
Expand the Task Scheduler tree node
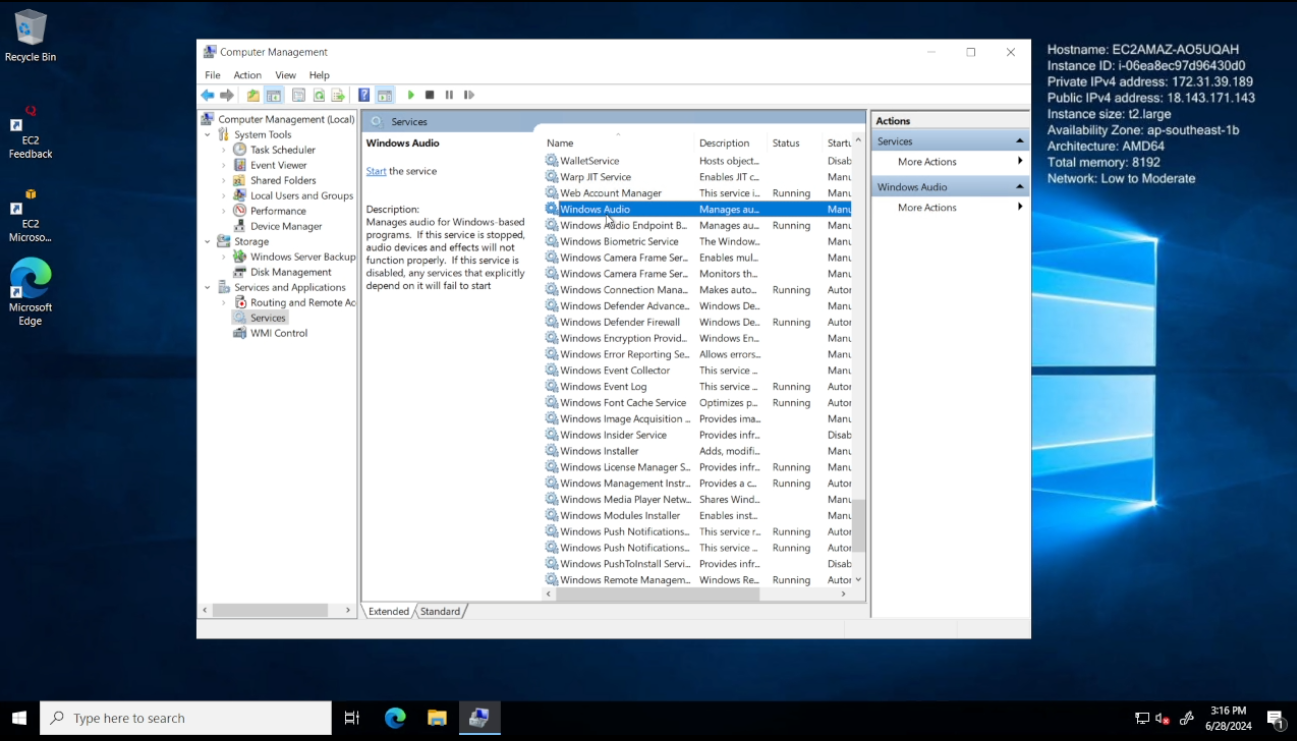tap(224, 150)
